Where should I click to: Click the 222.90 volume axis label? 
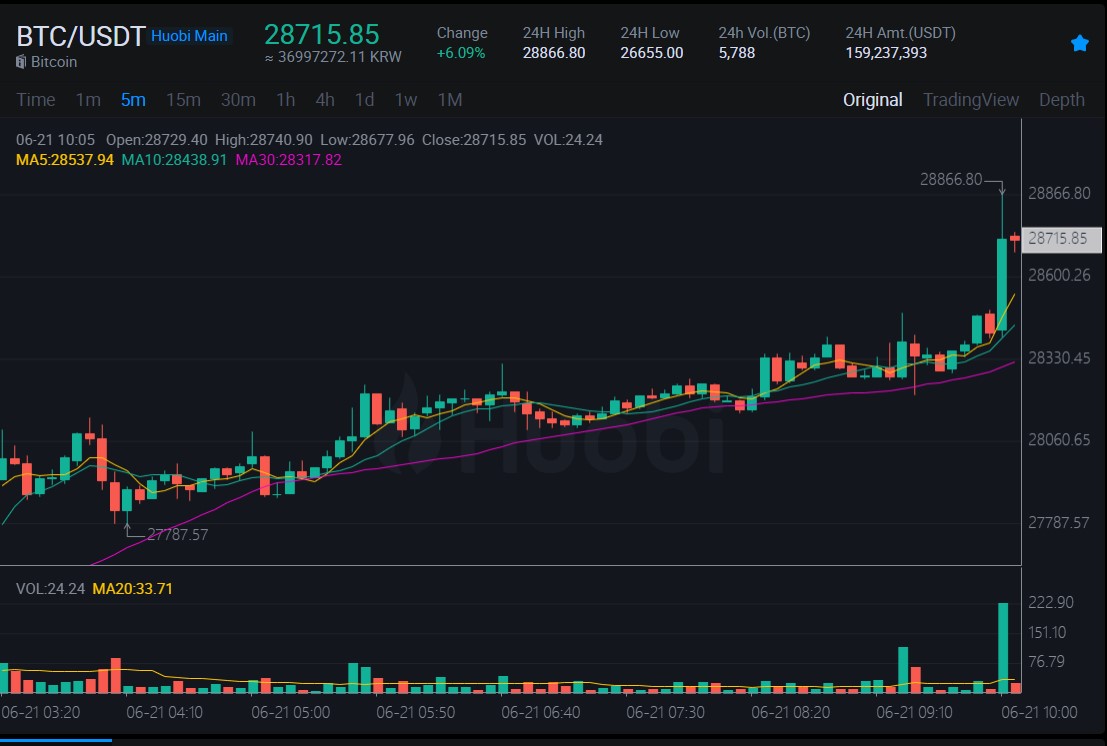coord(1051,603)
